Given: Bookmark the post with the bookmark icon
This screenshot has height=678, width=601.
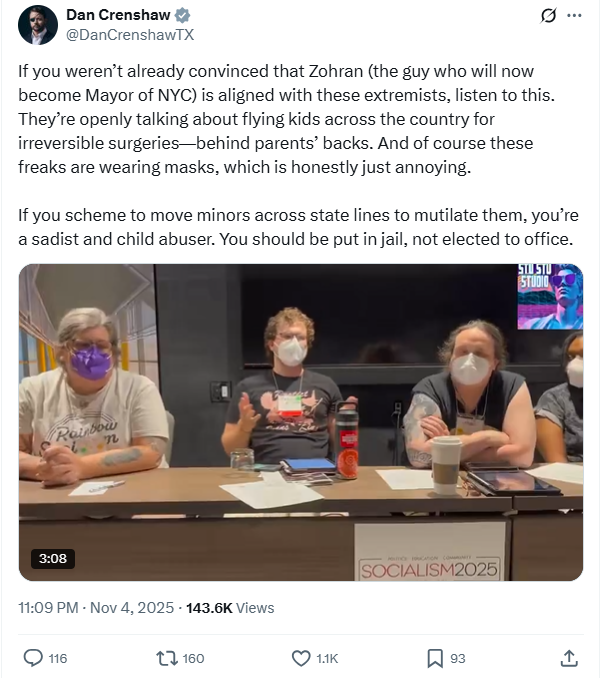Looking at the screenshot, I should click(x=435, y=658).
